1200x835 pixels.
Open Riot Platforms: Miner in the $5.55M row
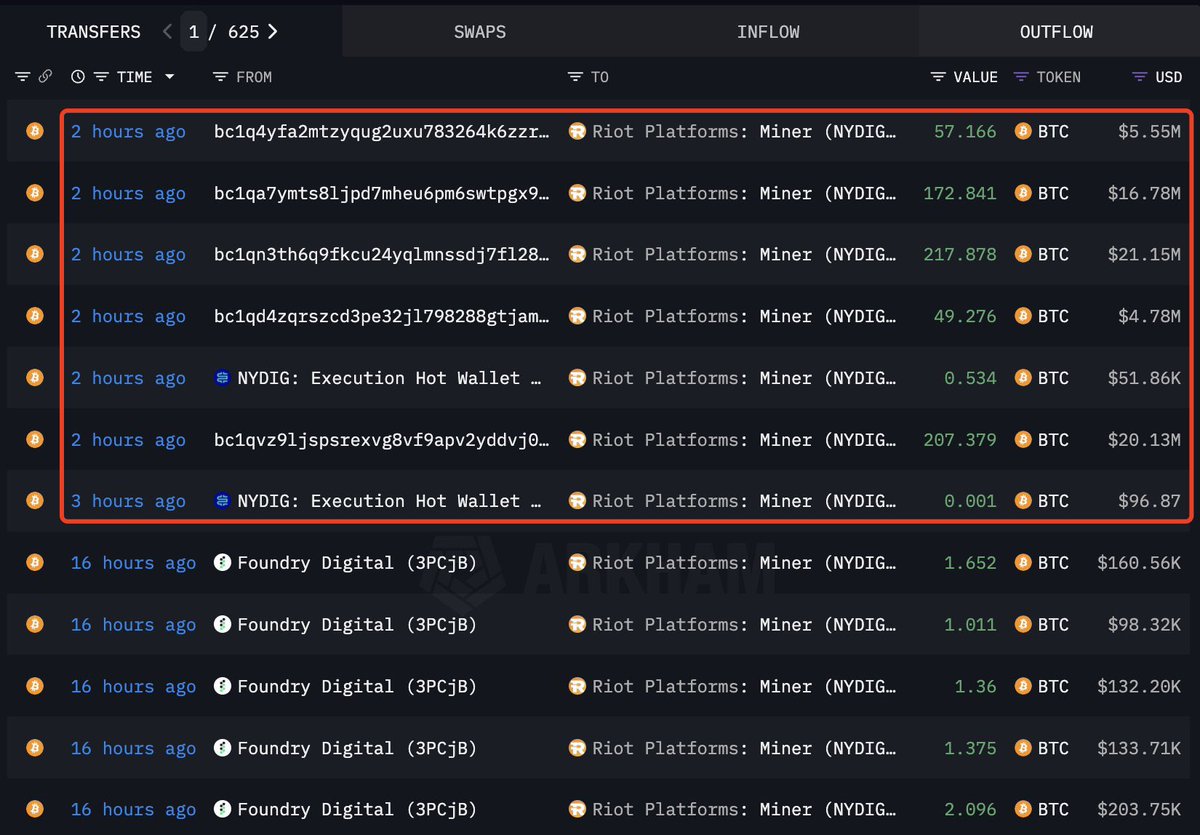tap(745, 131)
